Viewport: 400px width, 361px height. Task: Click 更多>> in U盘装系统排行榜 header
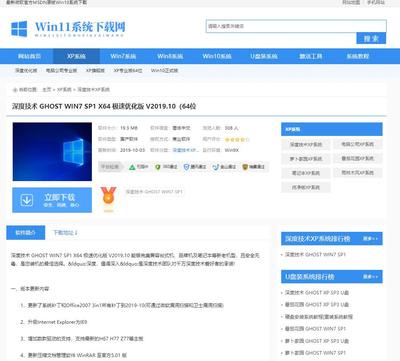(370, 277)
